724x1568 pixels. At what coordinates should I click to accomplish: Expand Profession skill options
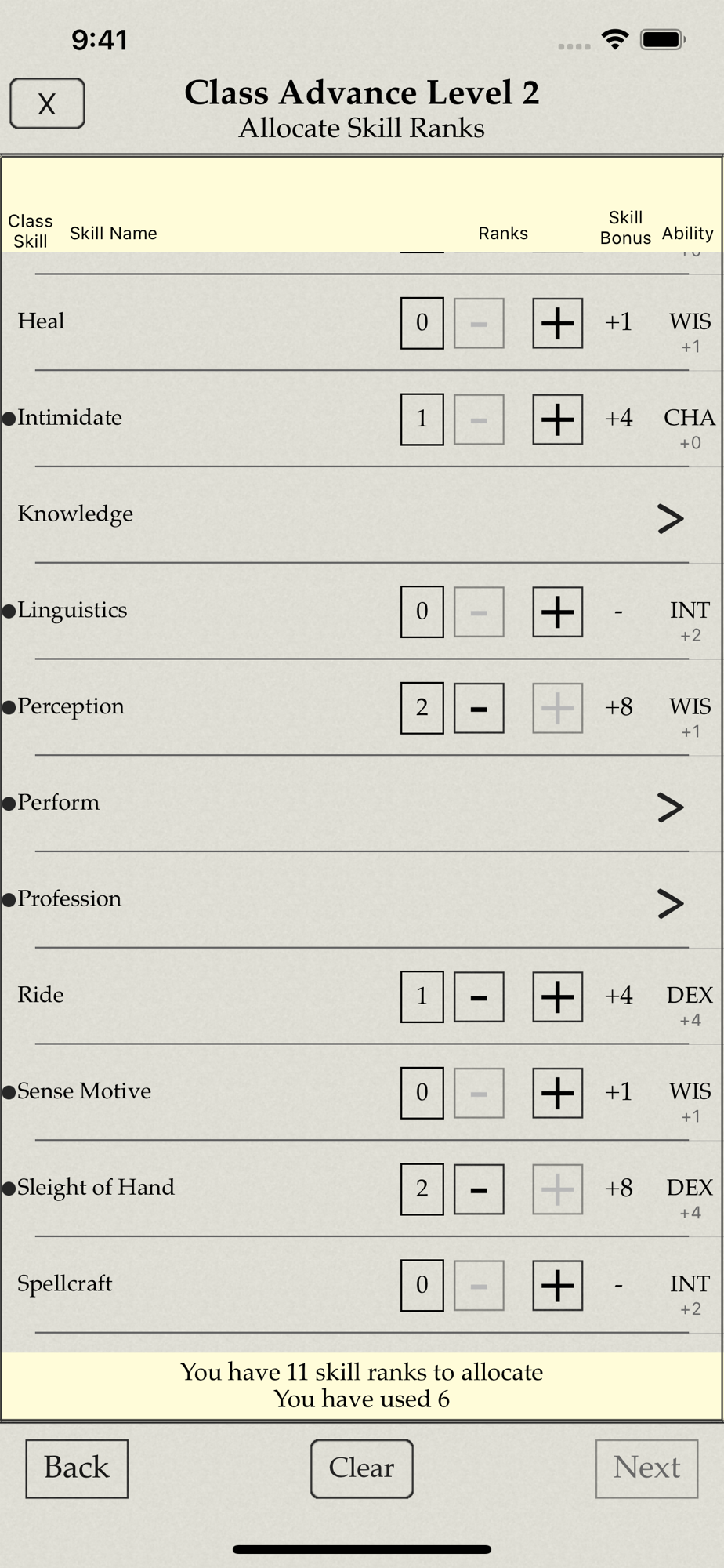[x=670, y=903]
